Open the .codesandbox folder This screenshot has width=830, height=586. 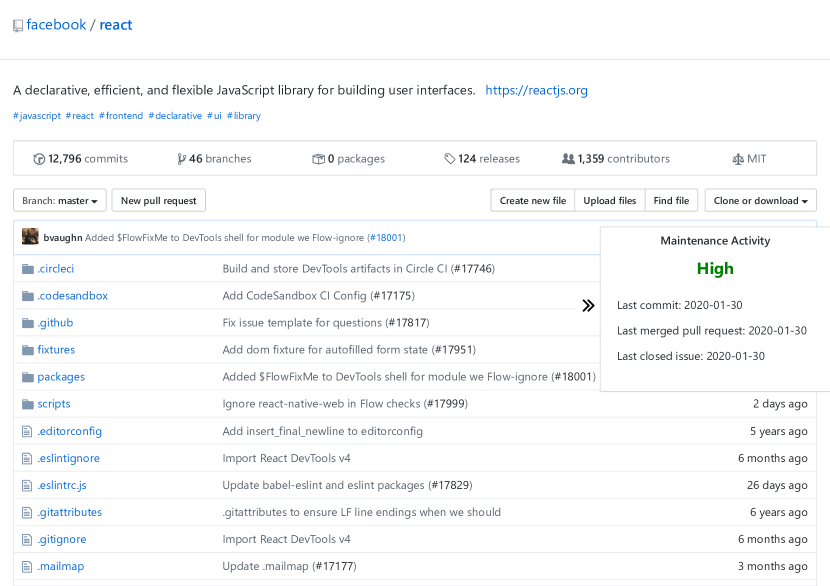[x=73, y=296]
